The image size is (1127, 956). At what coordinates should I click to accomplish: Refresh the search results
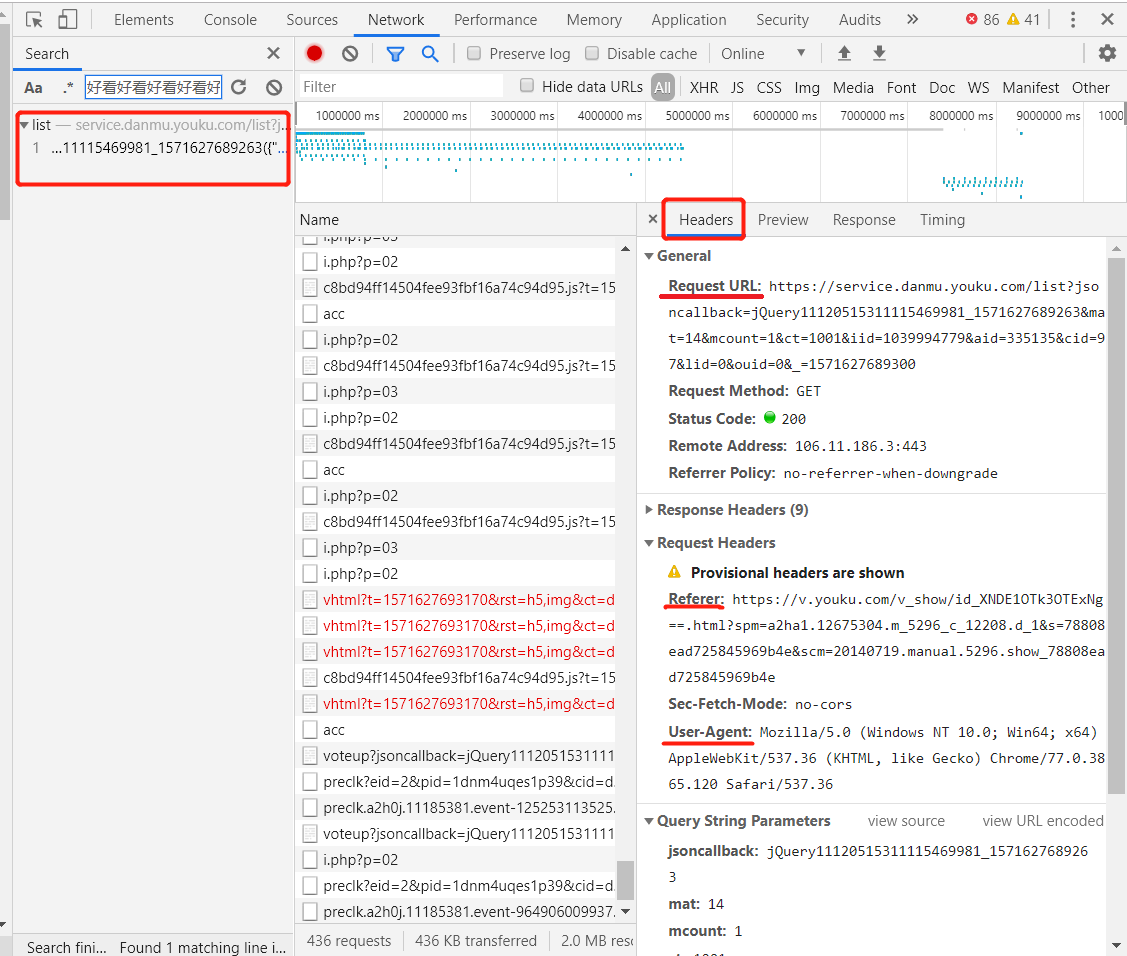coord(238,88)
